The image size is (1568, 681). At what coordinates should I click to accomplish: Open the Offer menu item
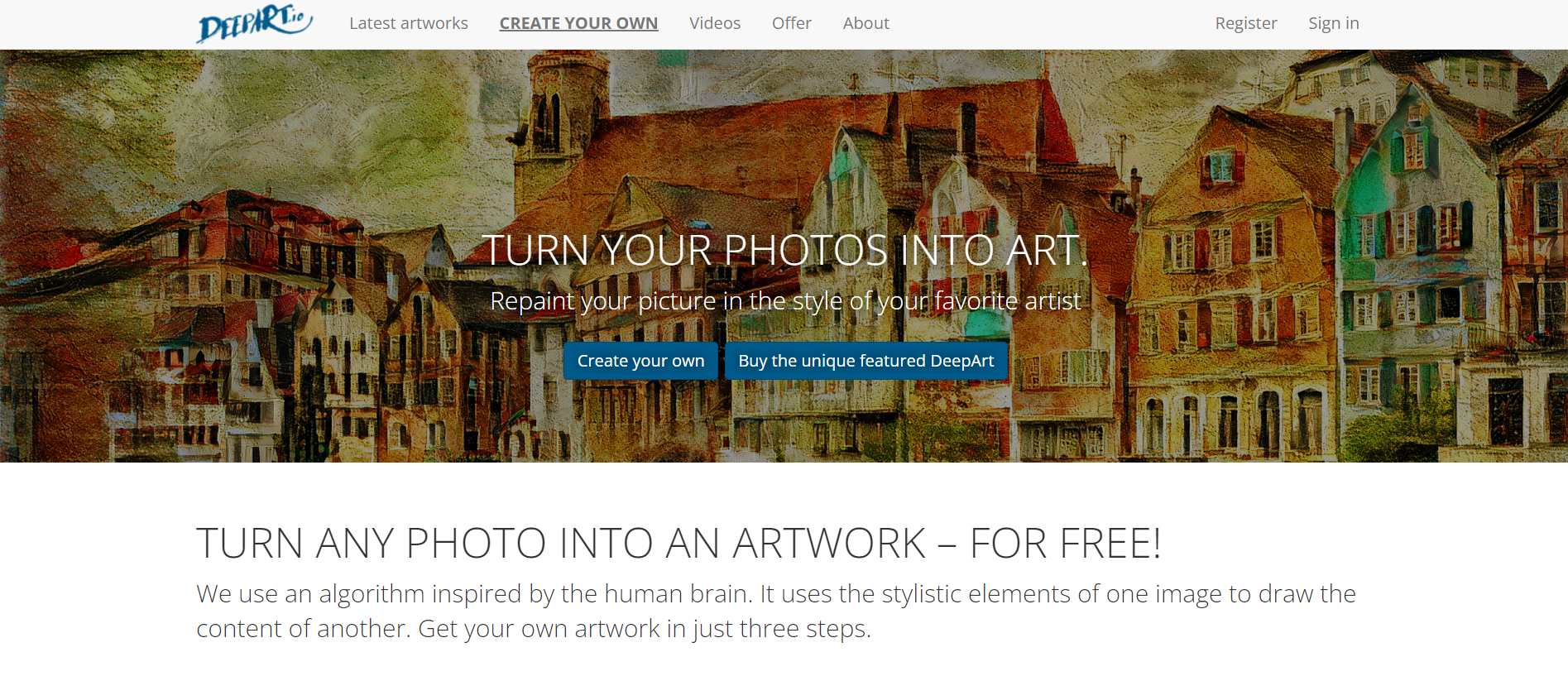point(792,23)
